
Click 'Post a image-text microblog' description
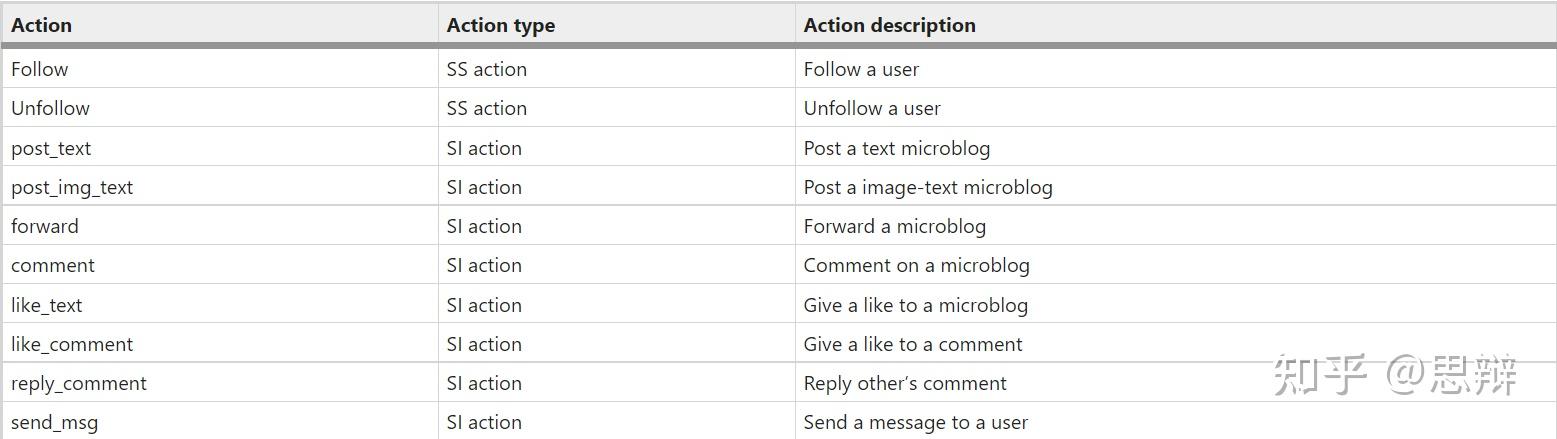(928, 187)
